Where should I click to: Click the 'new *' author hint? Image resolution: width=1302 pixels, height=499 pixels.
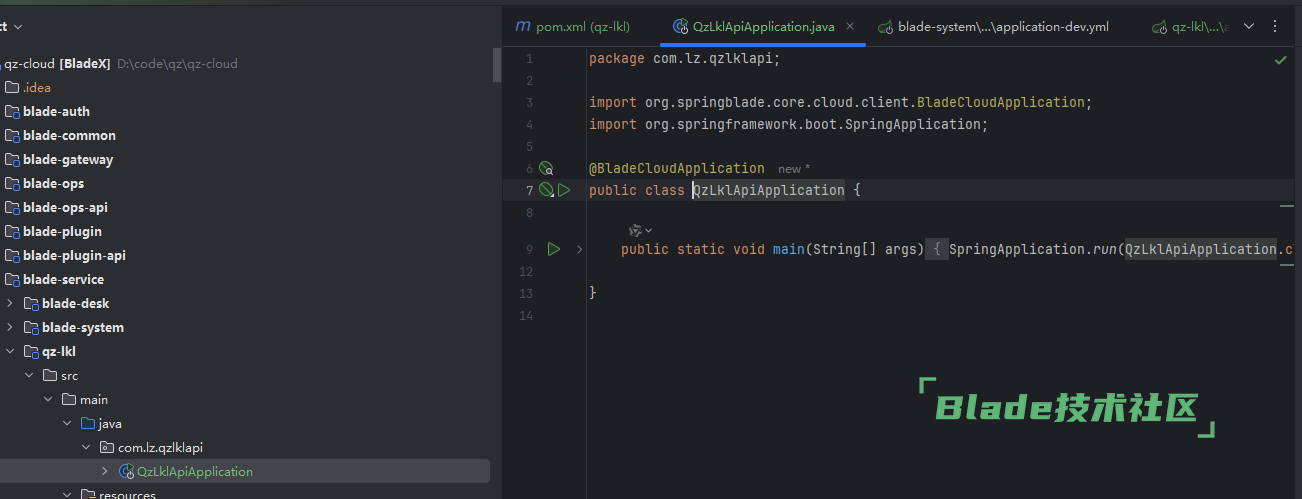point(794,169)
